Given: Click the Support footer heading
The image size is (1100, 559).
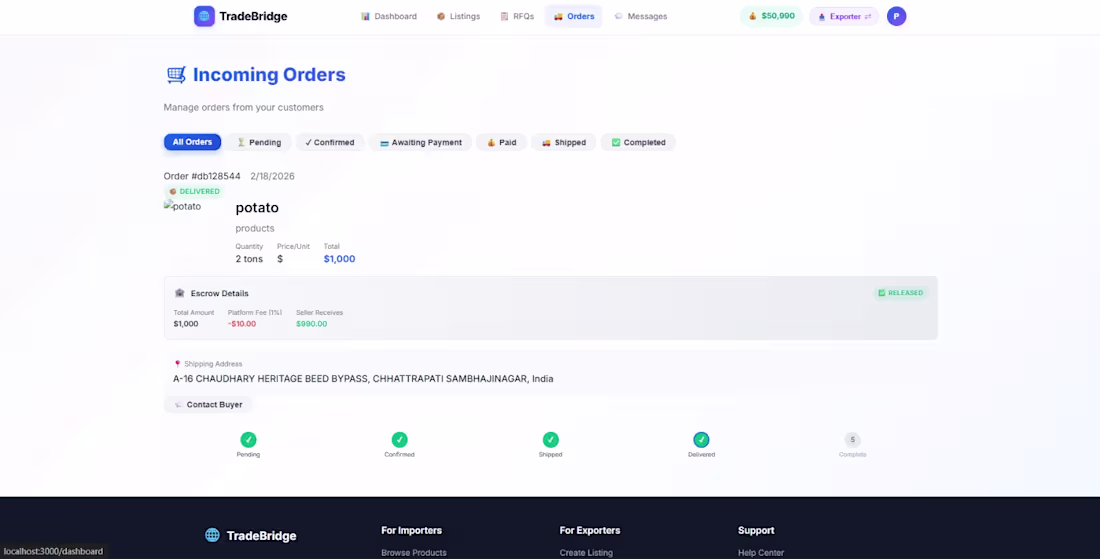Looking at the screenshot, I should tap(756, 530).
